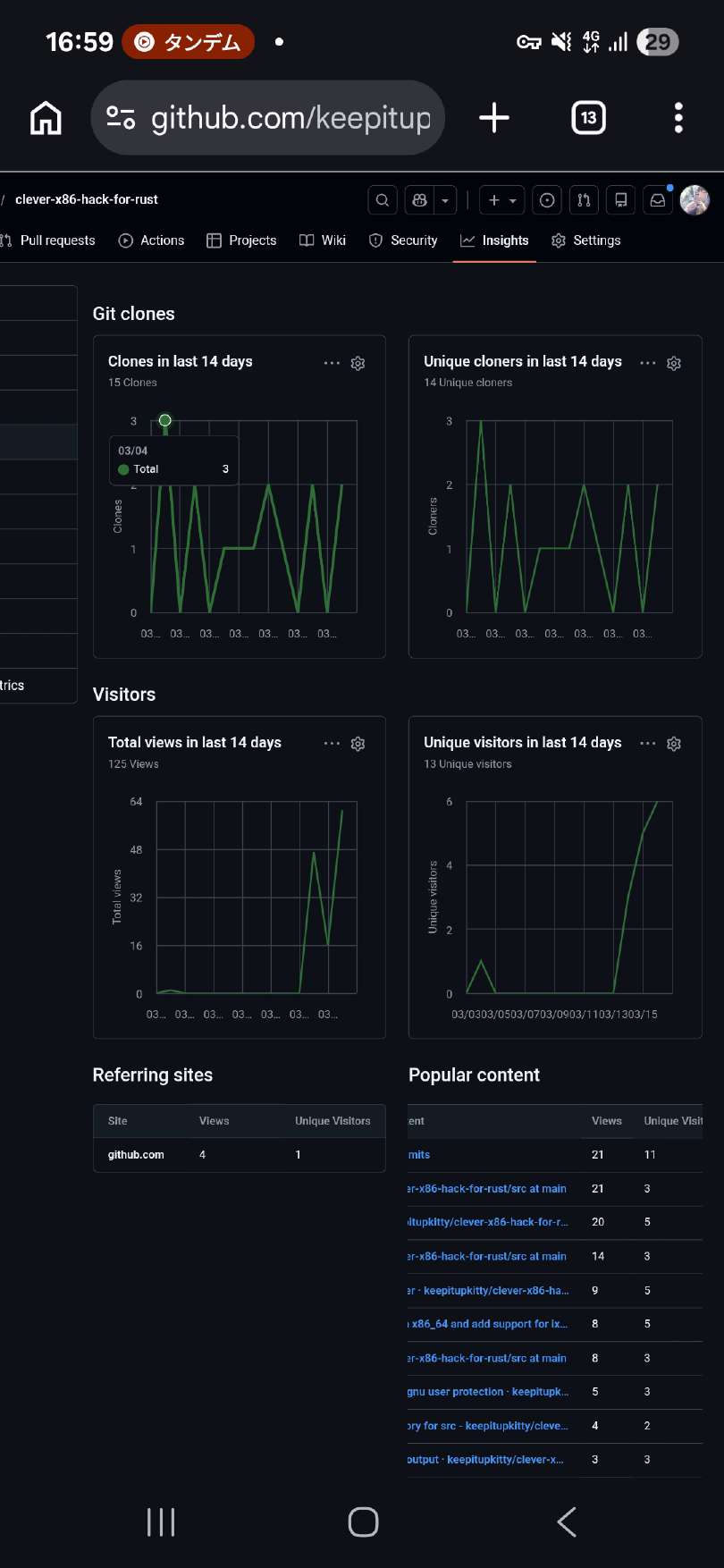Viewport: 724px width, 1568px height.
Task: Open the tab switcher showing 13
Action: pyautogui.click(x=588, y=118)
